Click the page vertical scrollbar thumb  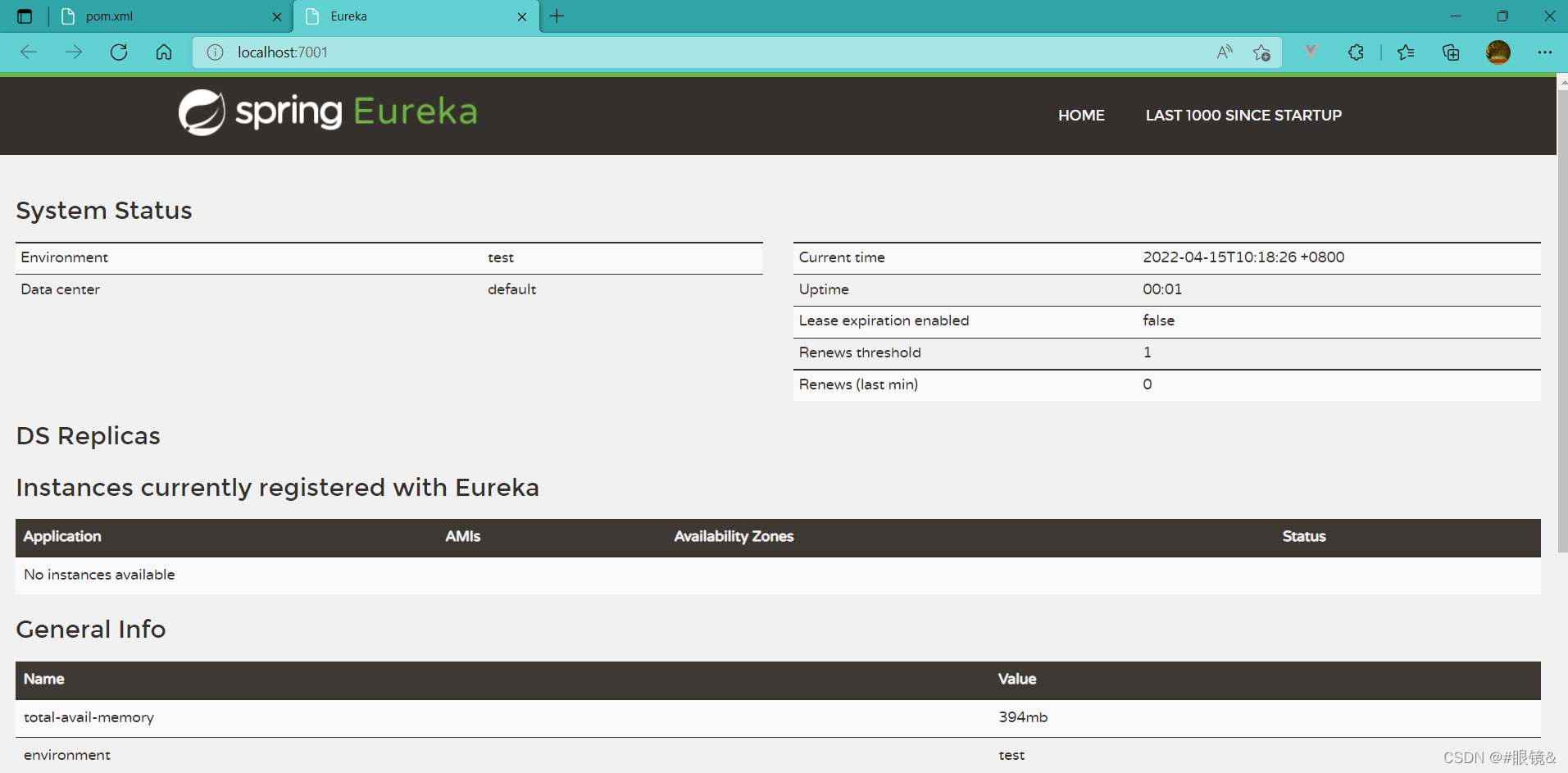(1562, 320)
